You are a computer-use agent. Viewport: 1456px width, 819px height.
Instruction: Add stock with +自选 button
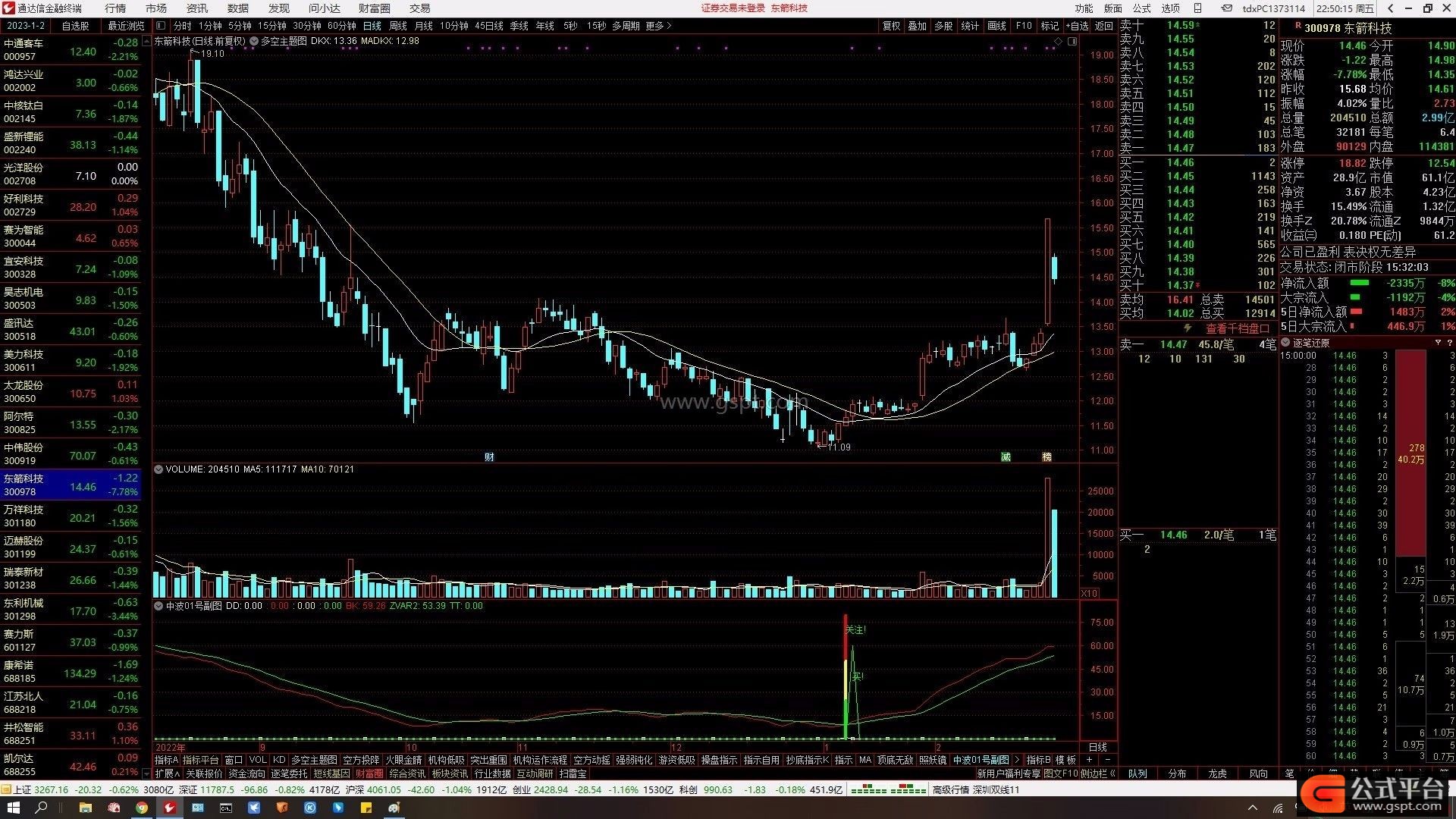click(1077, 26)
